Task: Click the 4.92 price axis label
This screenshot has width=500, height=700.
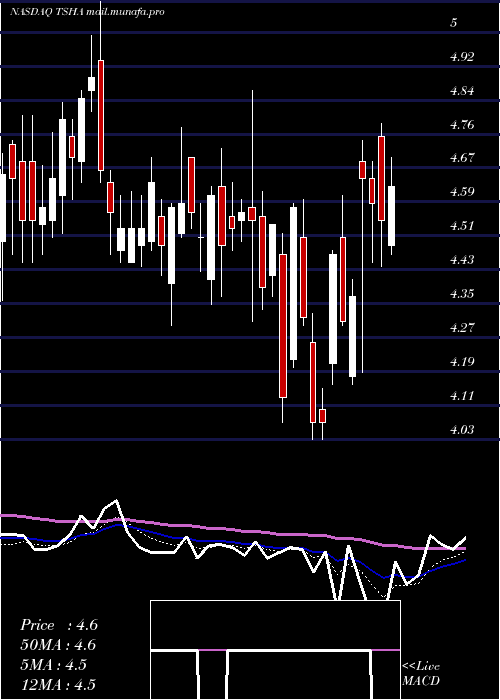Action: pos(461,57)
